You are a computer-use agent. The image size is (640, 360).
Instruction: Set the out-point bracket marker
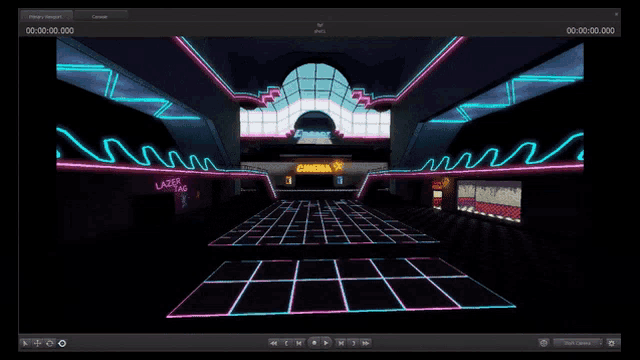(x=353, y=343)
